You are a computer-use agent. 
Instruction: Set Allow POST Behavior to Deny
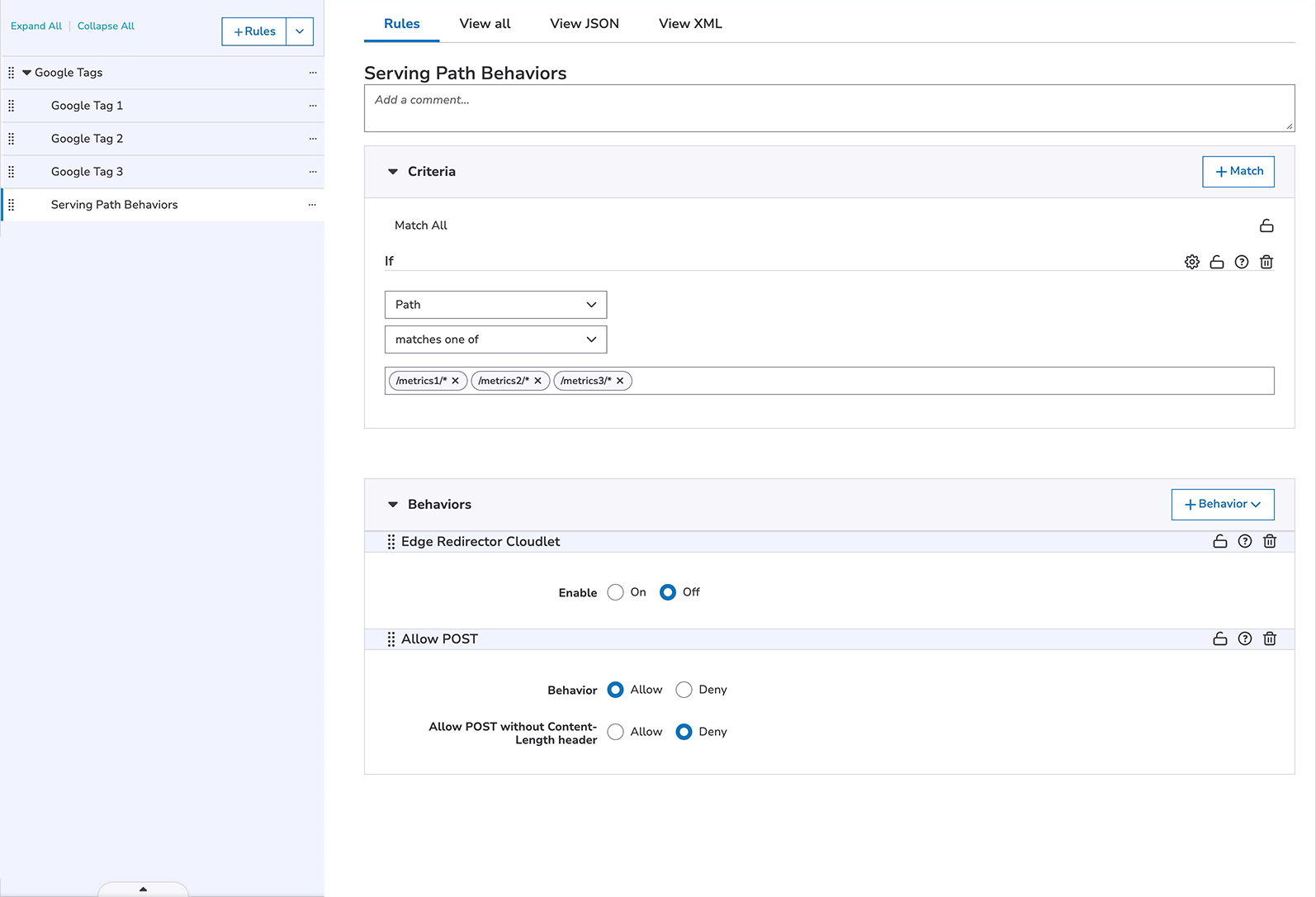(684, 690)
